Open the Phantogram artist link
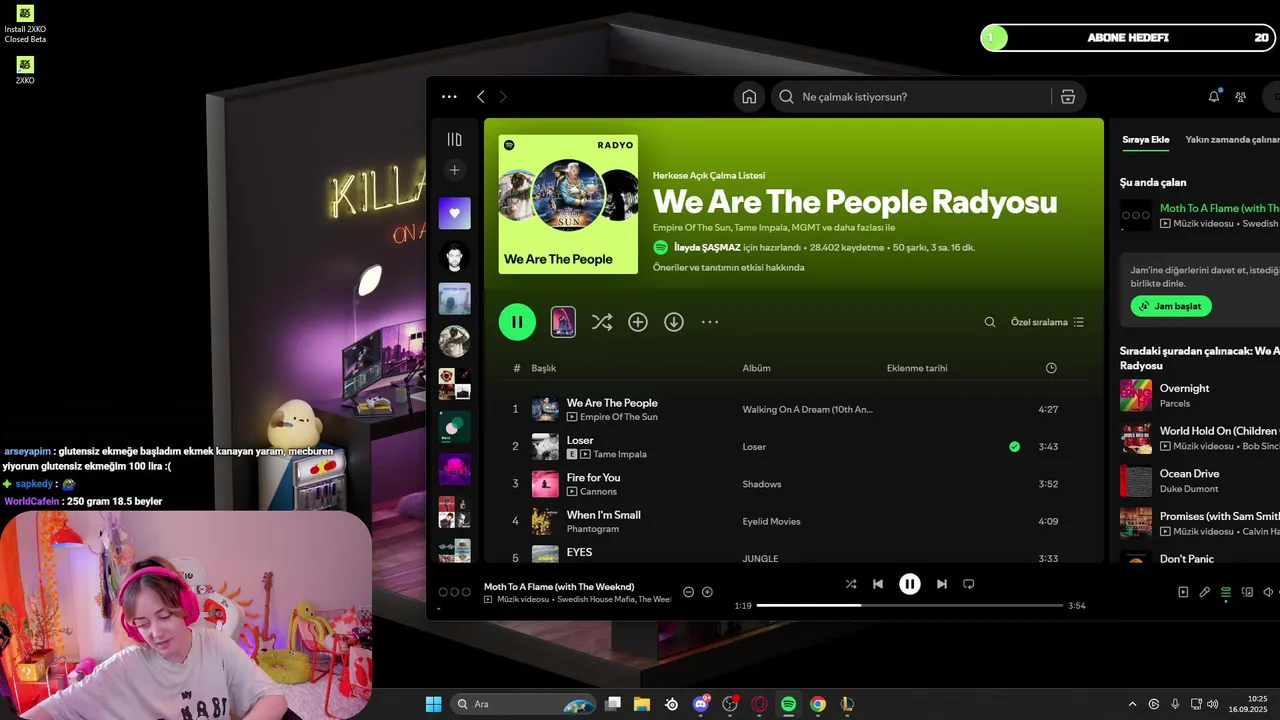The image size is (1280, 720). [592, 529]
